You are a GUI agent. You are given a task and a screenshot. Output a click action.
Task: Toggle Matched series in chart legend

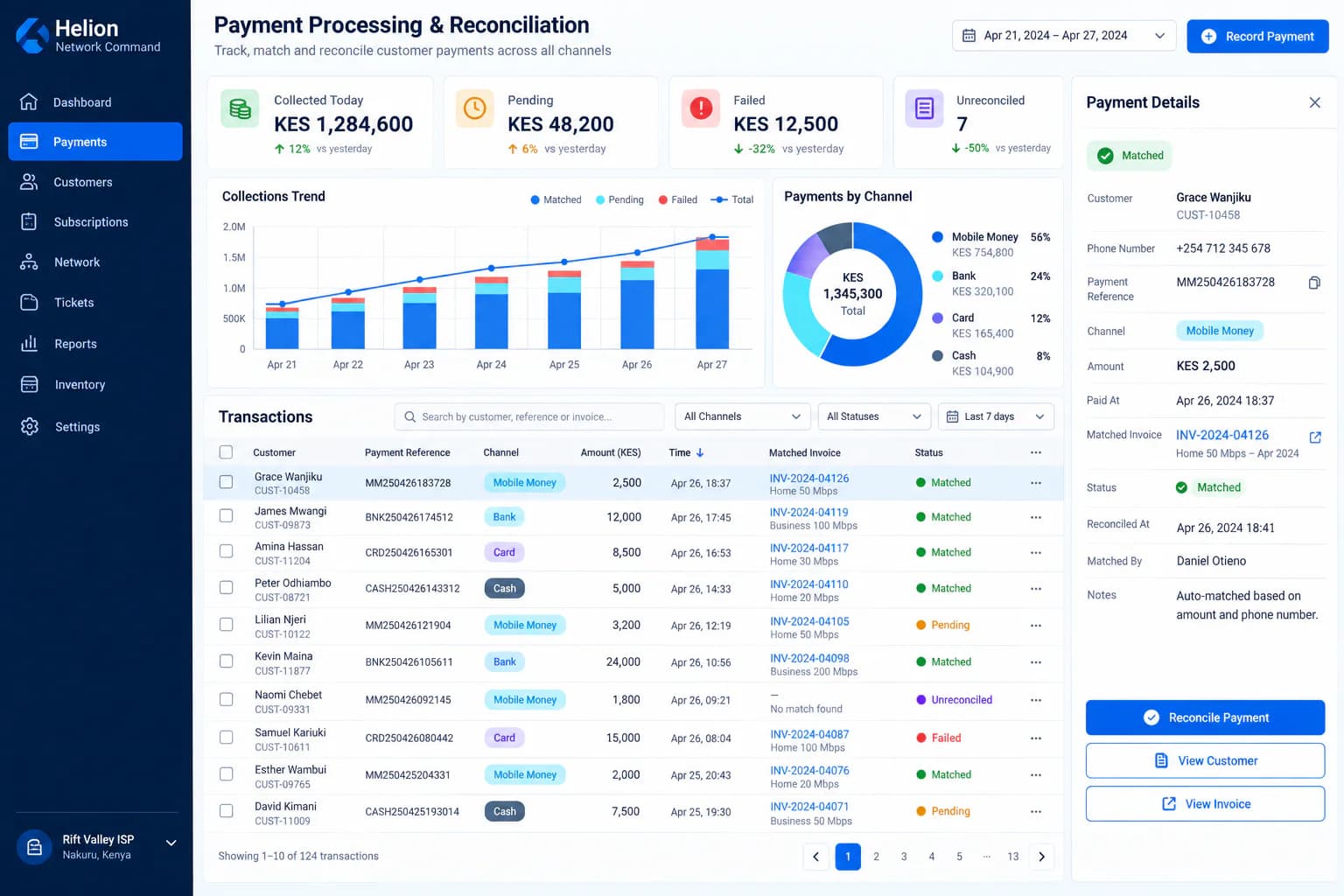click(x=556, y=199)
